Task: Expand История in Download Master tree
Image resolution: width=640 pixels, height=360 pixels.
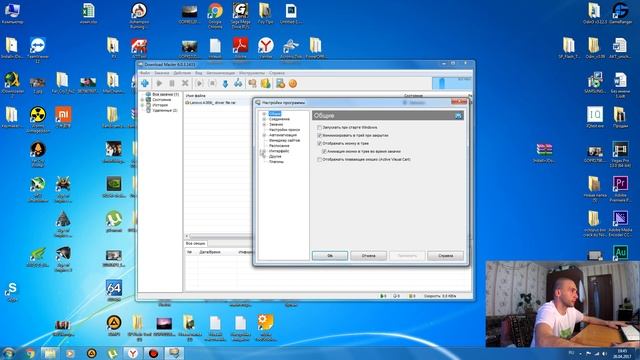Action: pyautogui.click(x=142, y=105)
